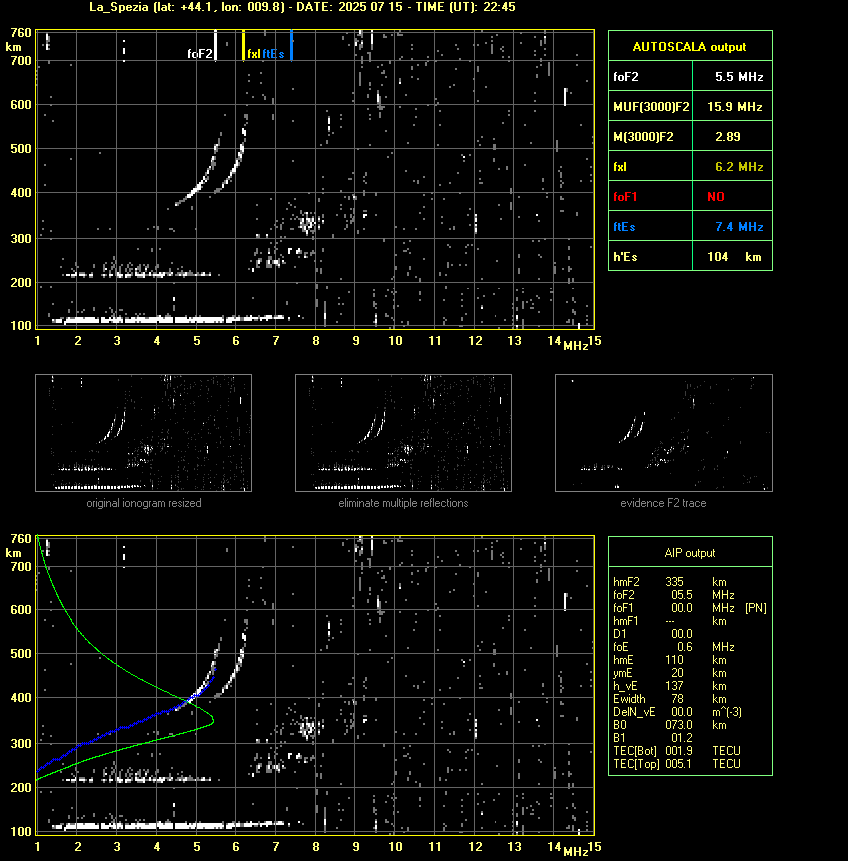Viewport: 848px width, 861px height.
Task: Select the AUTOSCALA output header
Action: (689, 47)
